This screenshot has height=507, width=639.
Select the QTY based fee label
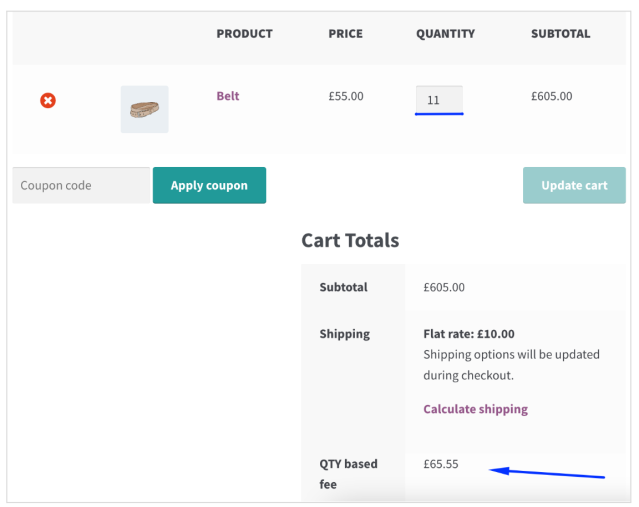point(348,474)
